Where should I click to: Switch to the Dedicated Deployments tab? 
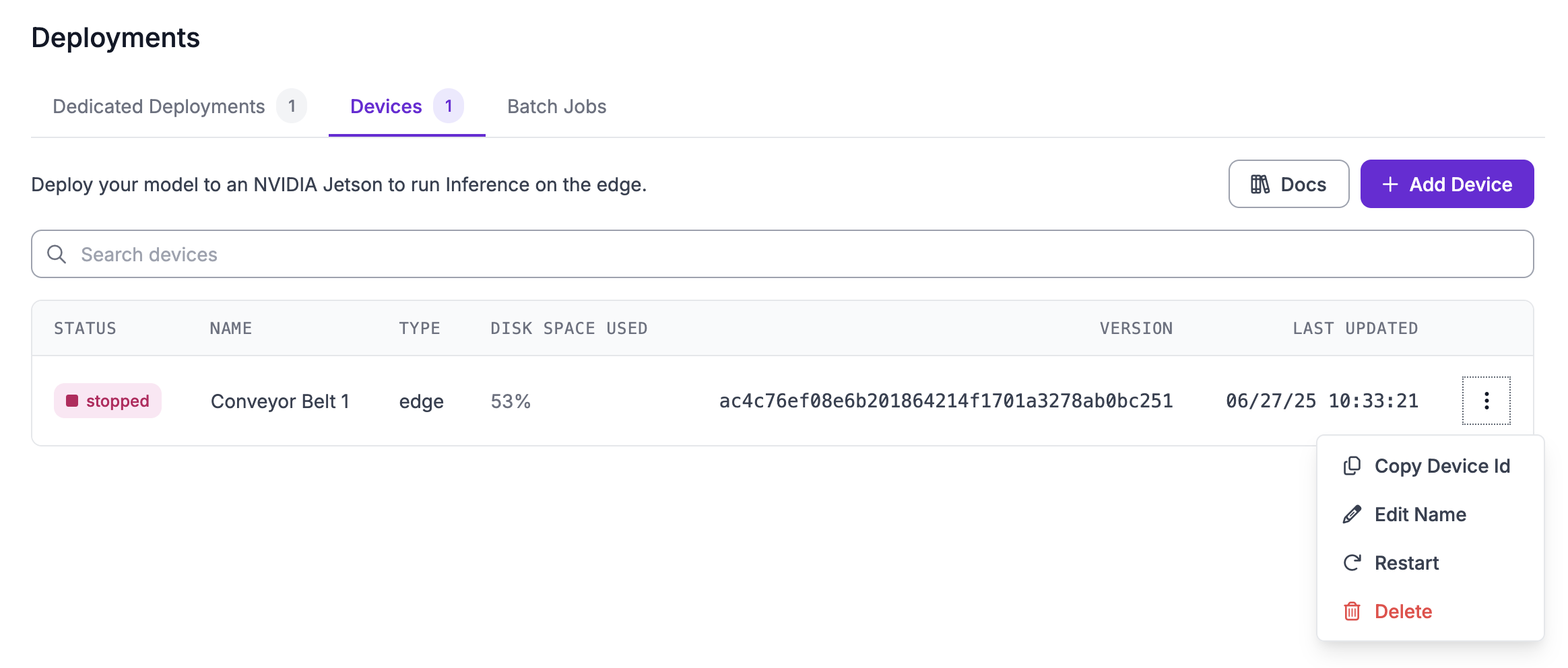click(159, 106)
